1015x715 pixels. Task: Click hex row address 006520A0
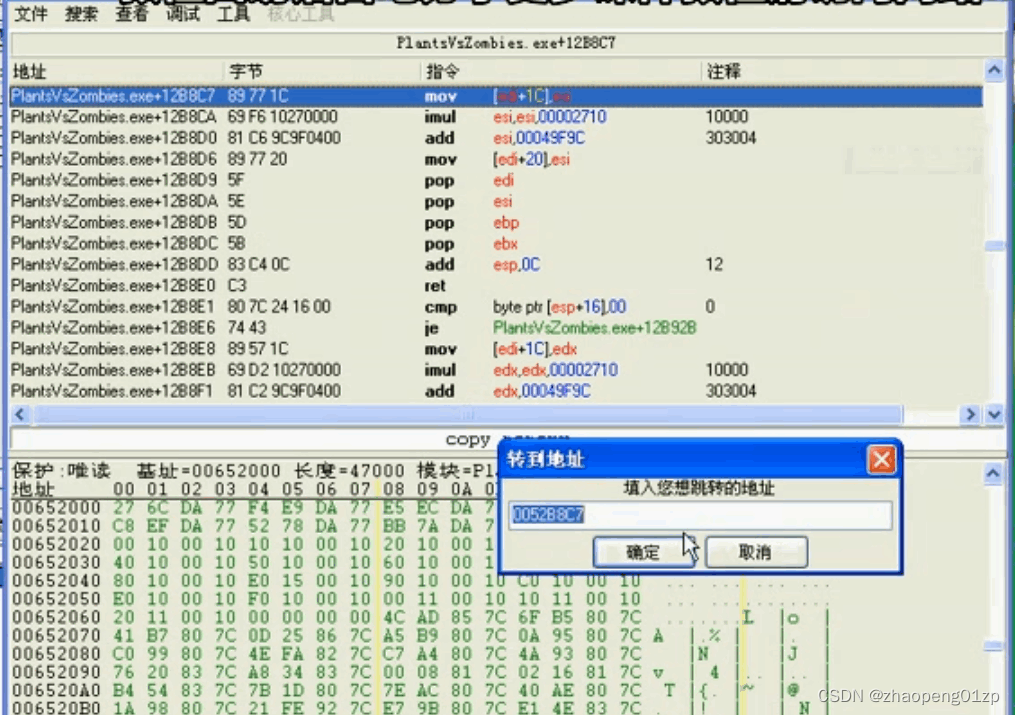point(56,690)
